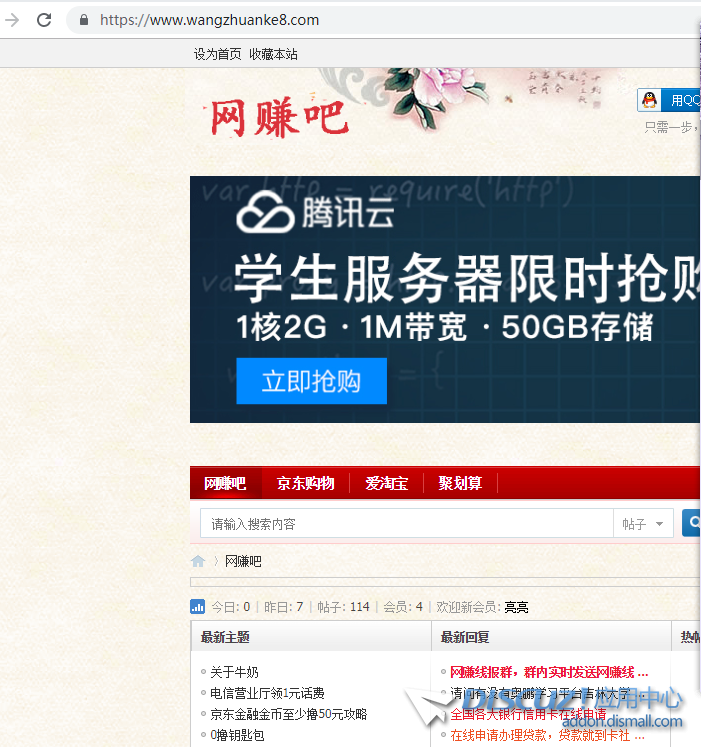
Task: Open new member 亮亮 profile link
Action: click(x=516, y=607)
